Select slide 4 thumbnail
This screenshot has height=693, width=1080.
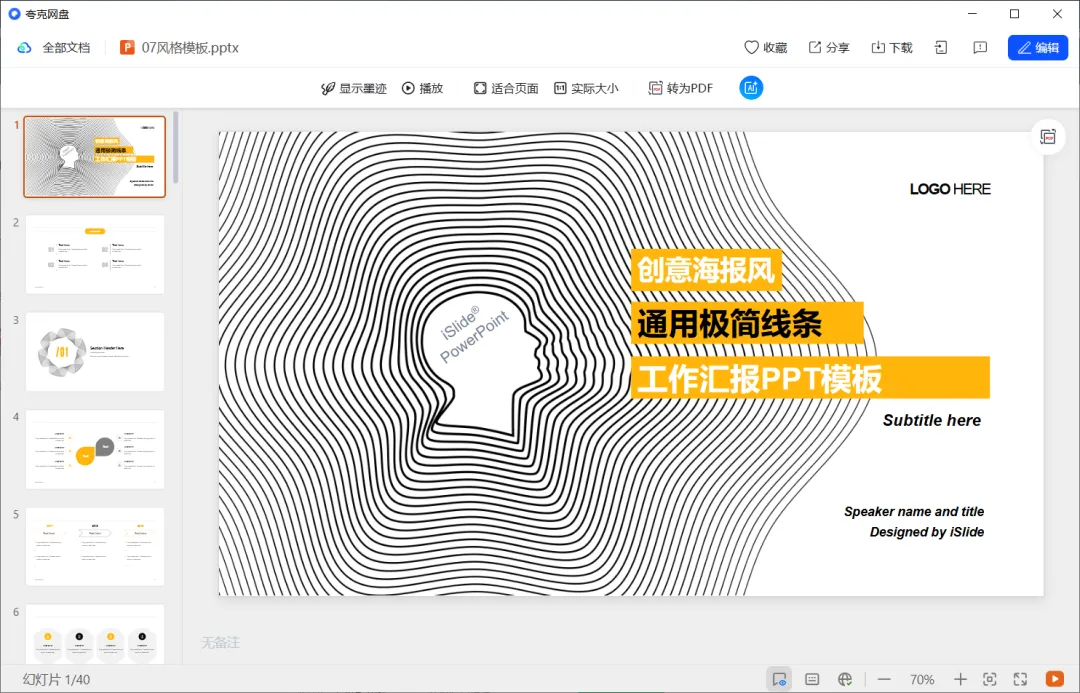pyautogui.click(x=95, y=450)
